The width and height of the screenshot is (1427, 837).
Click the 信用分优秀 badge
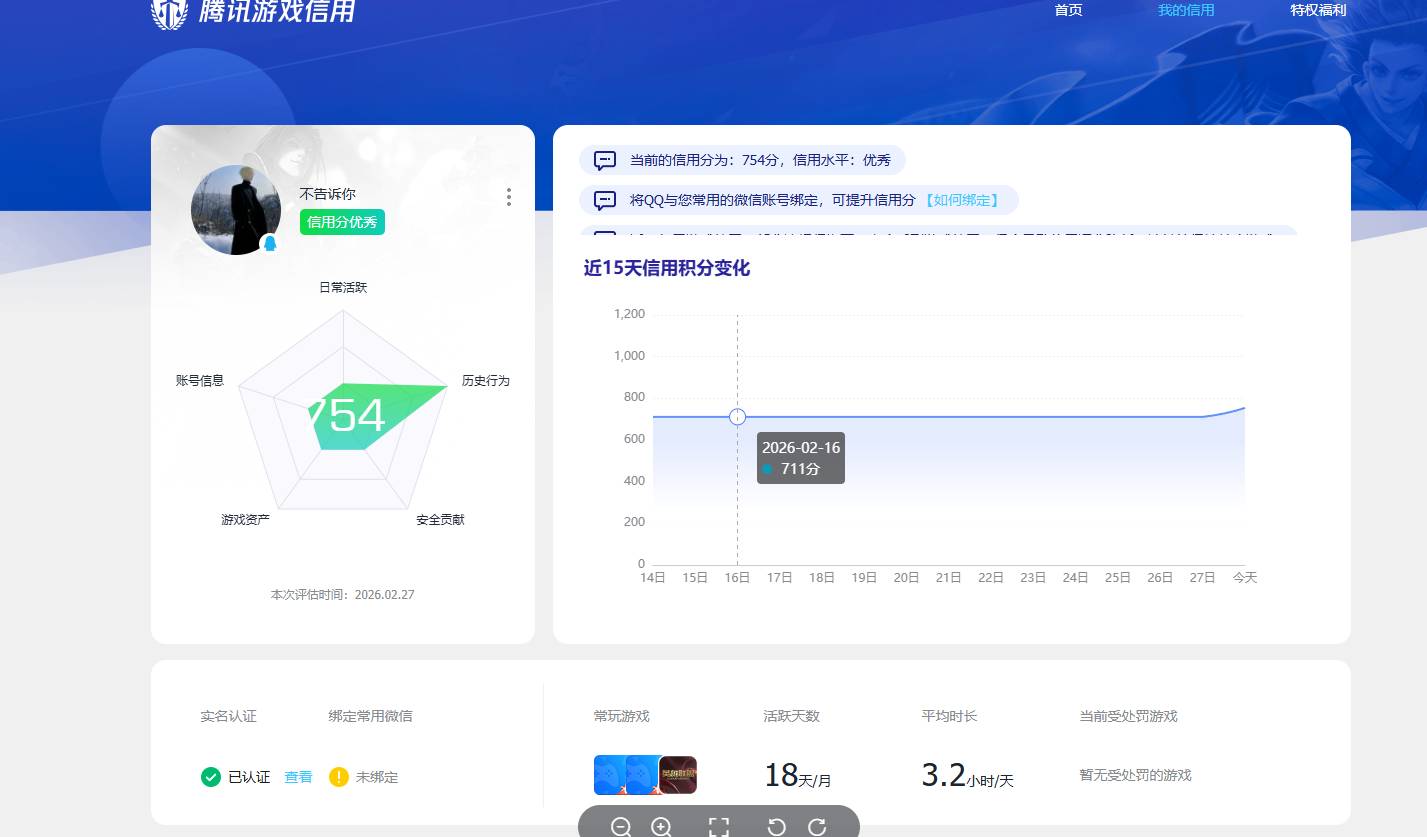tap(342, 222)
